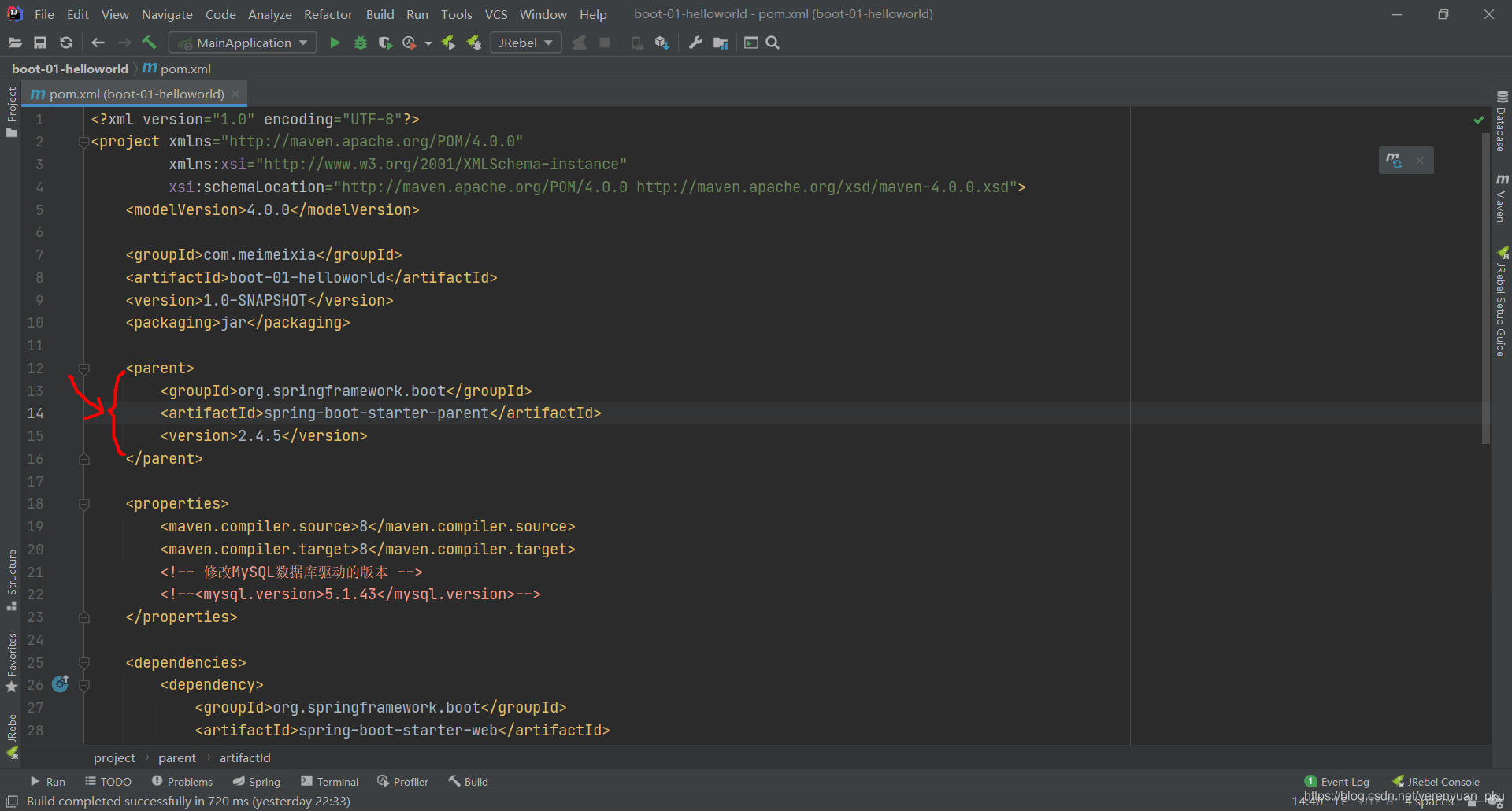Collapse the dependencies tag fold marker
1512x811 pixels.
(x=83, y=663)
